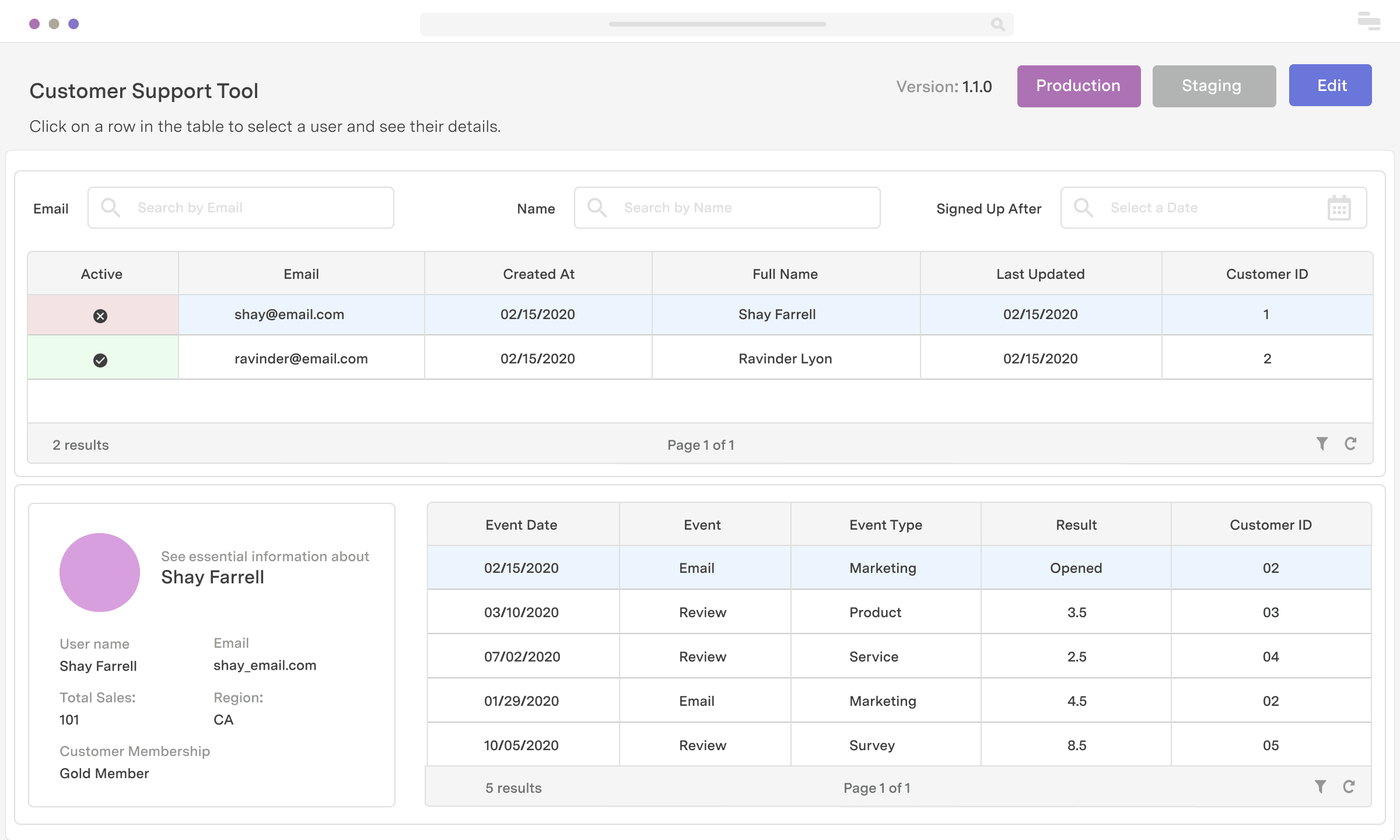Click the browser search bar at the top
This screenshot has height=840, width=1400.
coord(717,24)
